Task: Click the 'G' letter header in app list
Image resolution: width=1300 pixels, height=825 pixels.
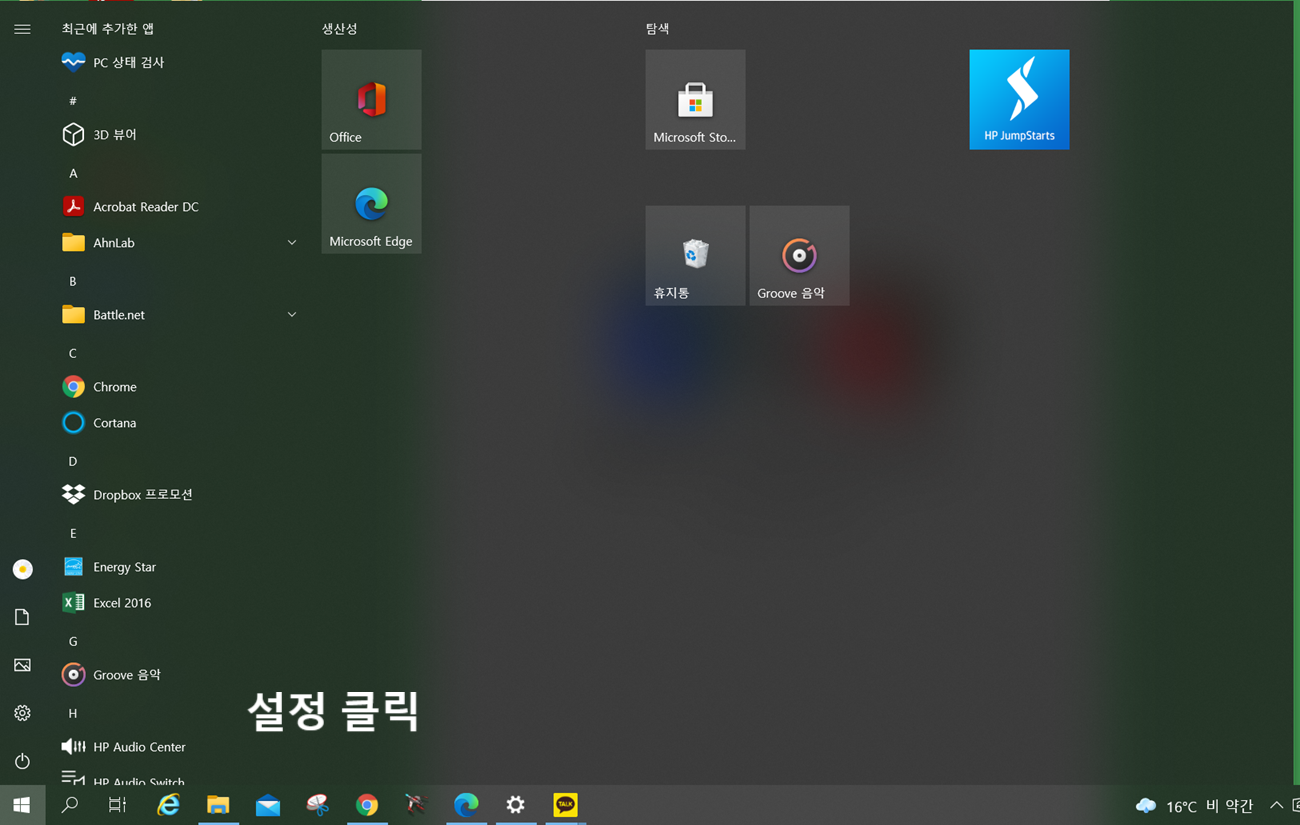Action: tap(72, 641)
